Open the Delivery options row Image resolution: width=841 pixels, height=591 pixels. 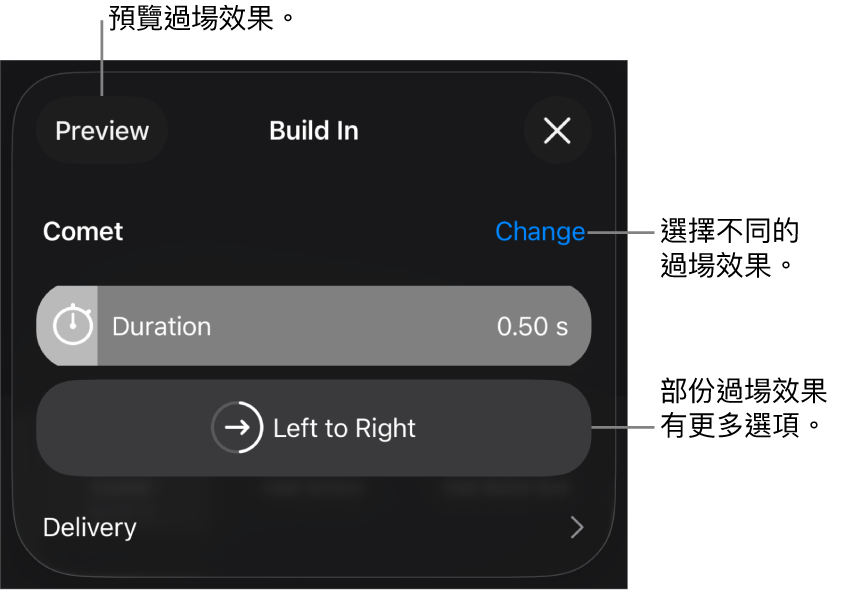pyautogui.click(x=313, y=528)
